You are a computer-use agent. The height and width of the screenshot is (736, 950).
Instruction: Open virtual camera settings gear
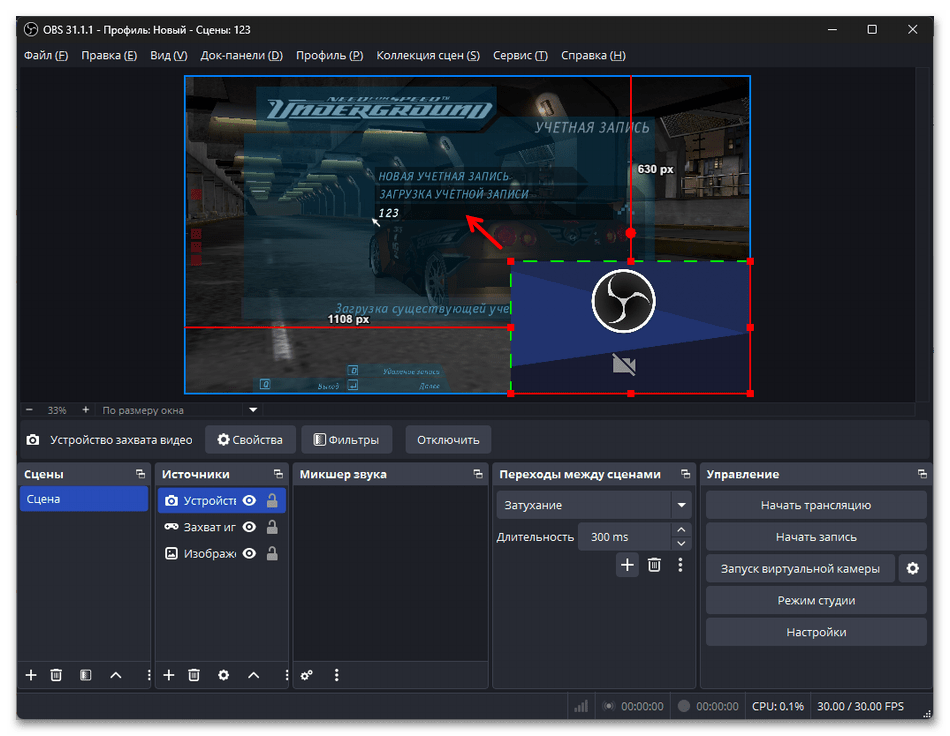913,568
